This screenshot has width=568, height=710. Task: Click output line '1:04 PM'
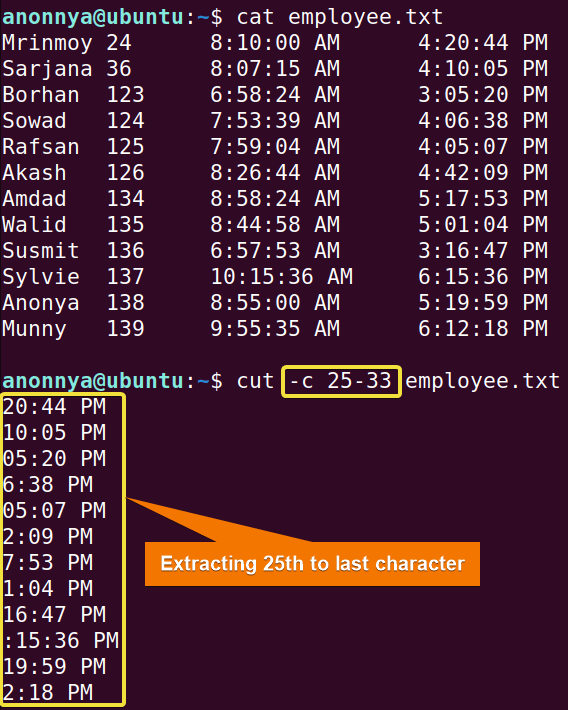click(48, 589)
